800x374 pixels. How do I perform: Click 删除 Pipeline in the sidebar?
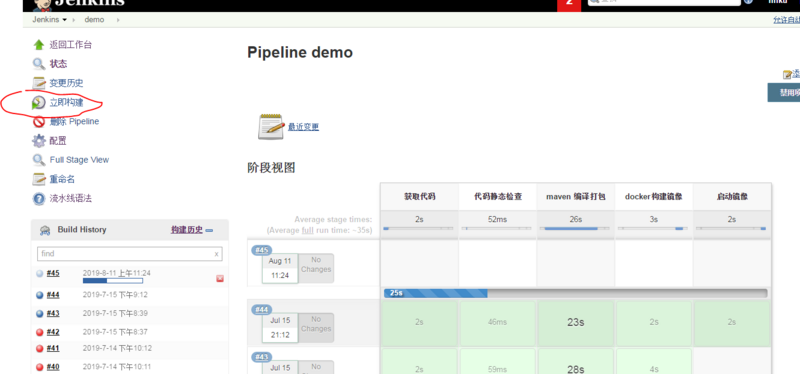[74, 121]
